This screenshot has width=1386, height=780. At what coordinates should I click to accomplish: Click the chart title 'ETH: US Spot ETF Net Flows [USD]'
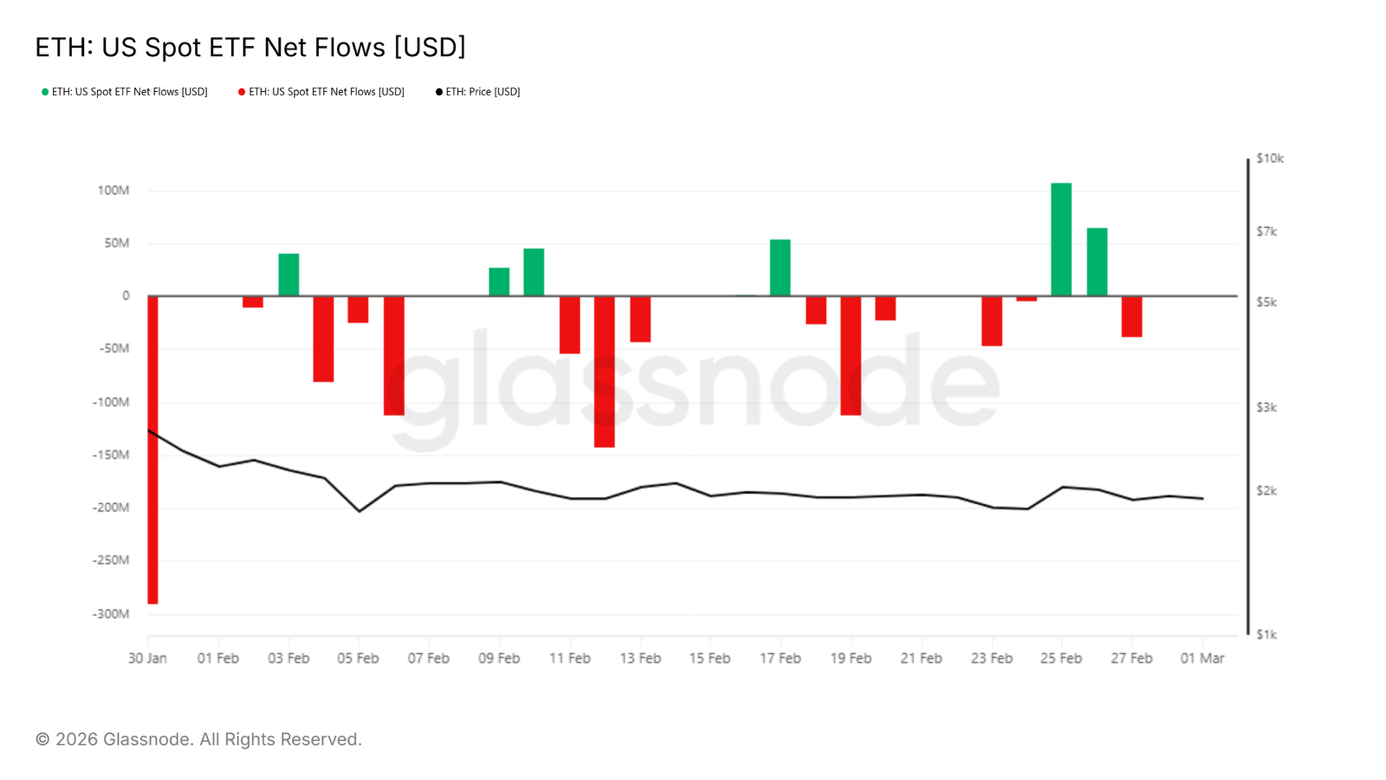click(x=250, y=47)
